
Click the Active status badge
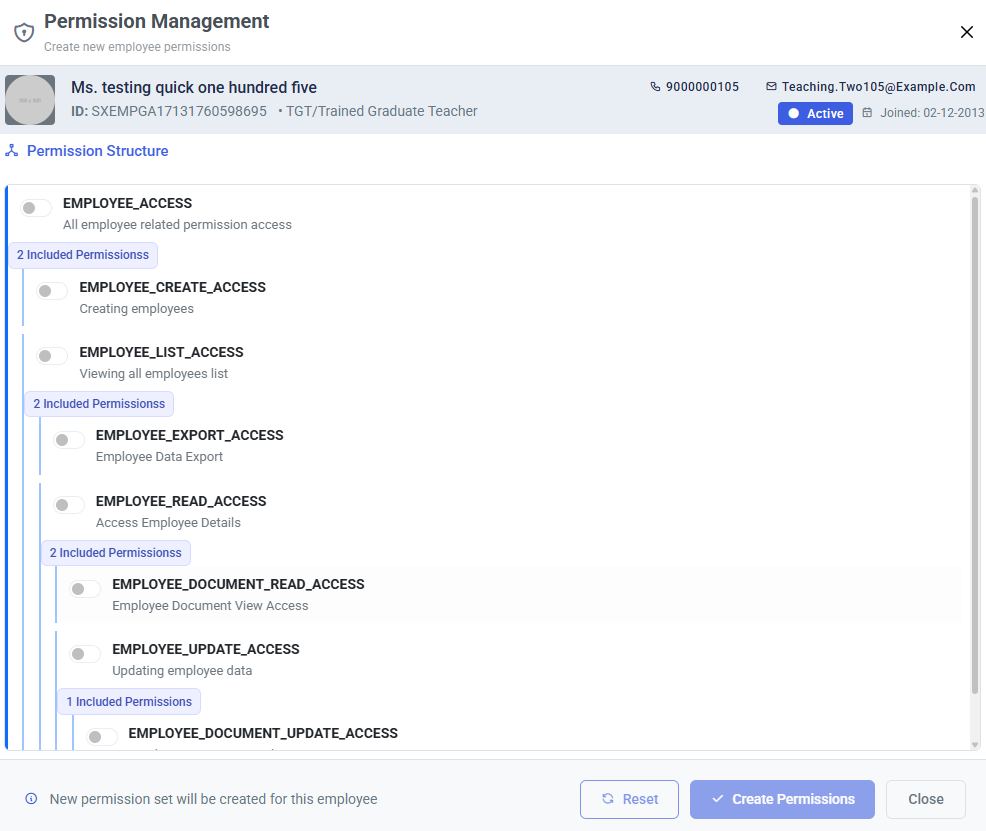pos(815,114)
